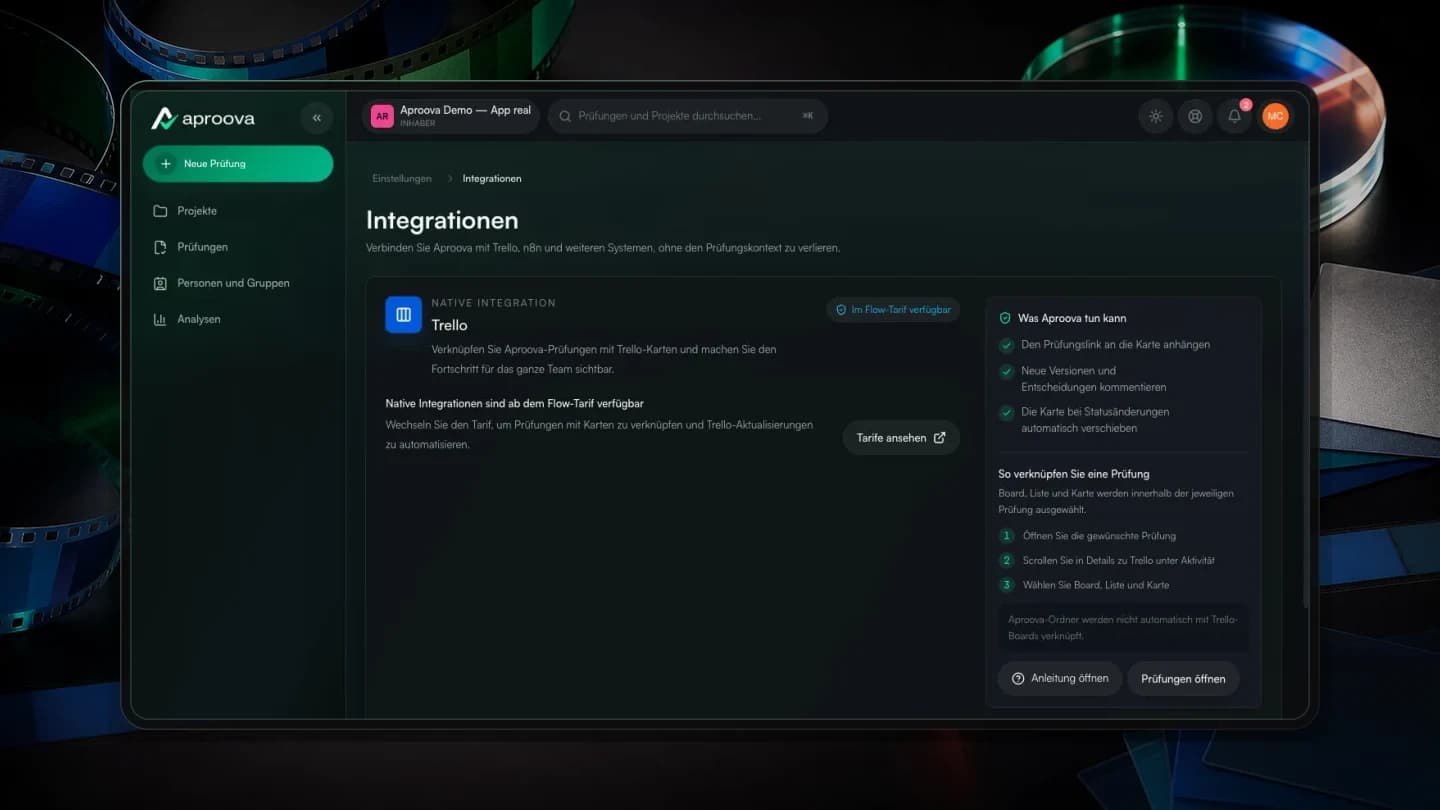Open Prüfungen öffnen
Viewport: 1440px width, 810px height.
point(1183,679)
